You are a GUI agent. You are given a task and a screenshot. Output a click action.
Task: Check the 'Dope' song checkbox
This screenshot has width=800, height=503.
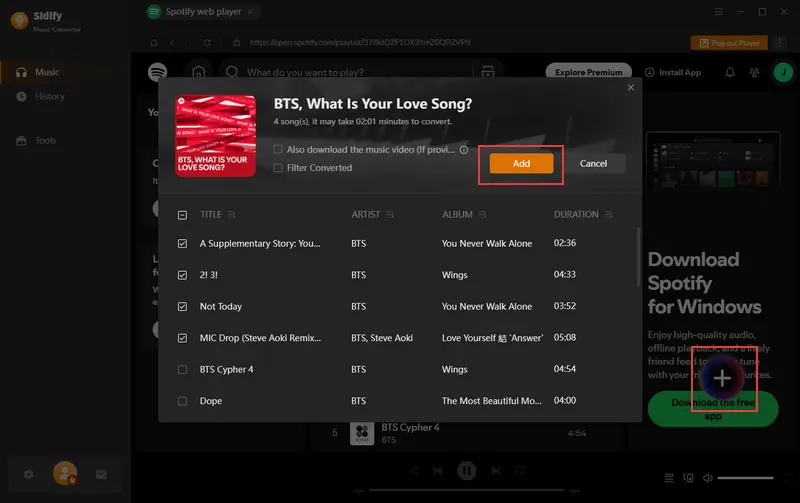point(182,401)
